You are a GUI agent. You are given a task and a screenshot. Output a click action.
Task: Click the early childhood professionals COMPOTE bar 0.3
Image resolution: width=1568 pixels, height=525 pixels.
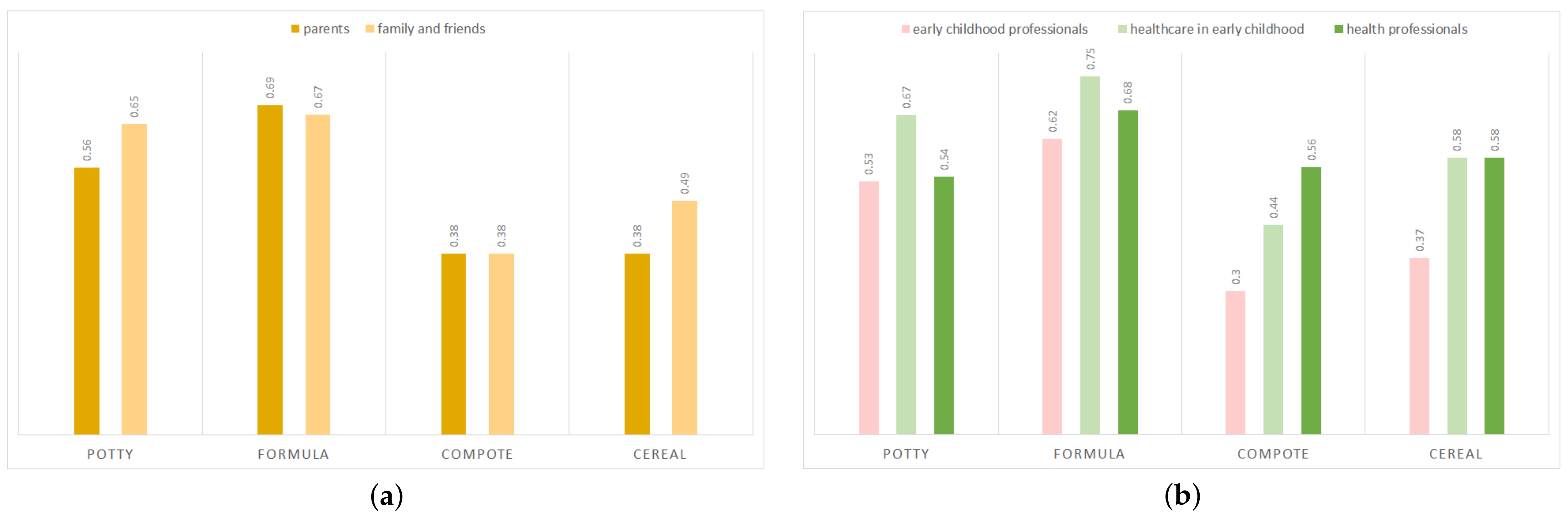tap(1235, 363)
